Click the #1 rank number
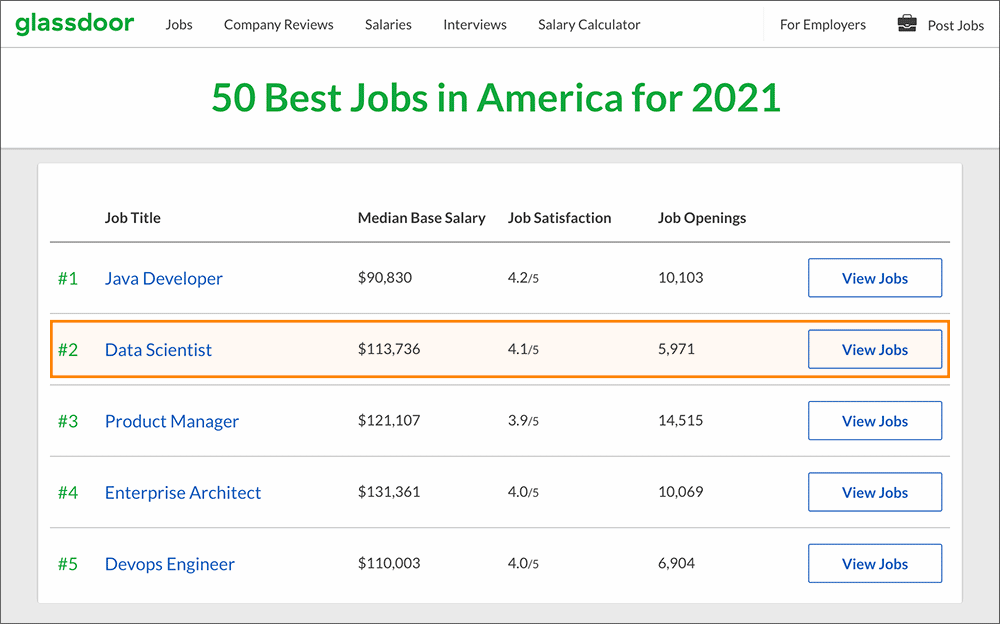Image resolution: width=1000 pixels, height=624 pixels. click(68, 278)
